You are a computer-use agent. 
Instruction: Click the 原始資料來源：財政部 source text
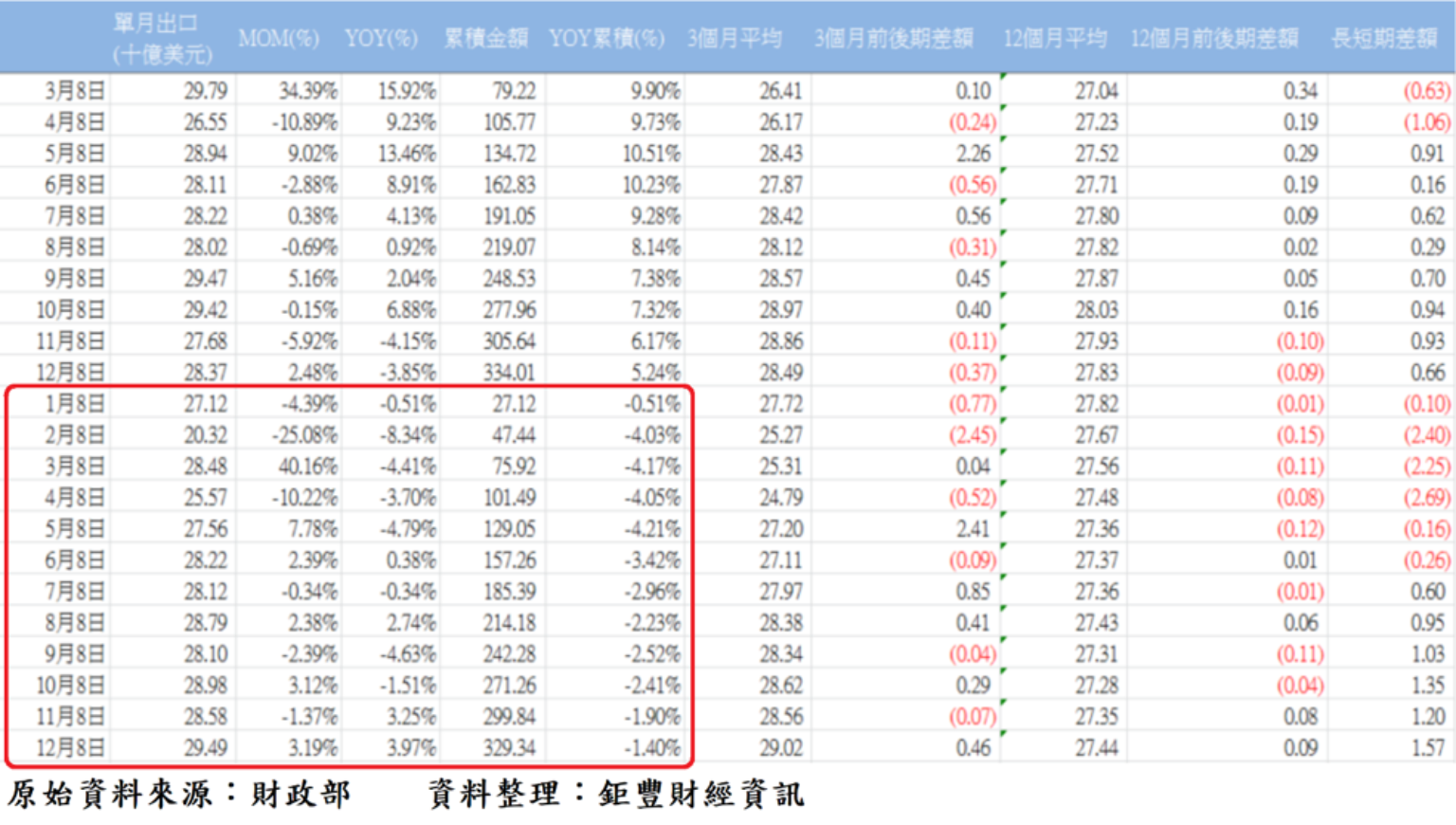[x=180, y=794]
